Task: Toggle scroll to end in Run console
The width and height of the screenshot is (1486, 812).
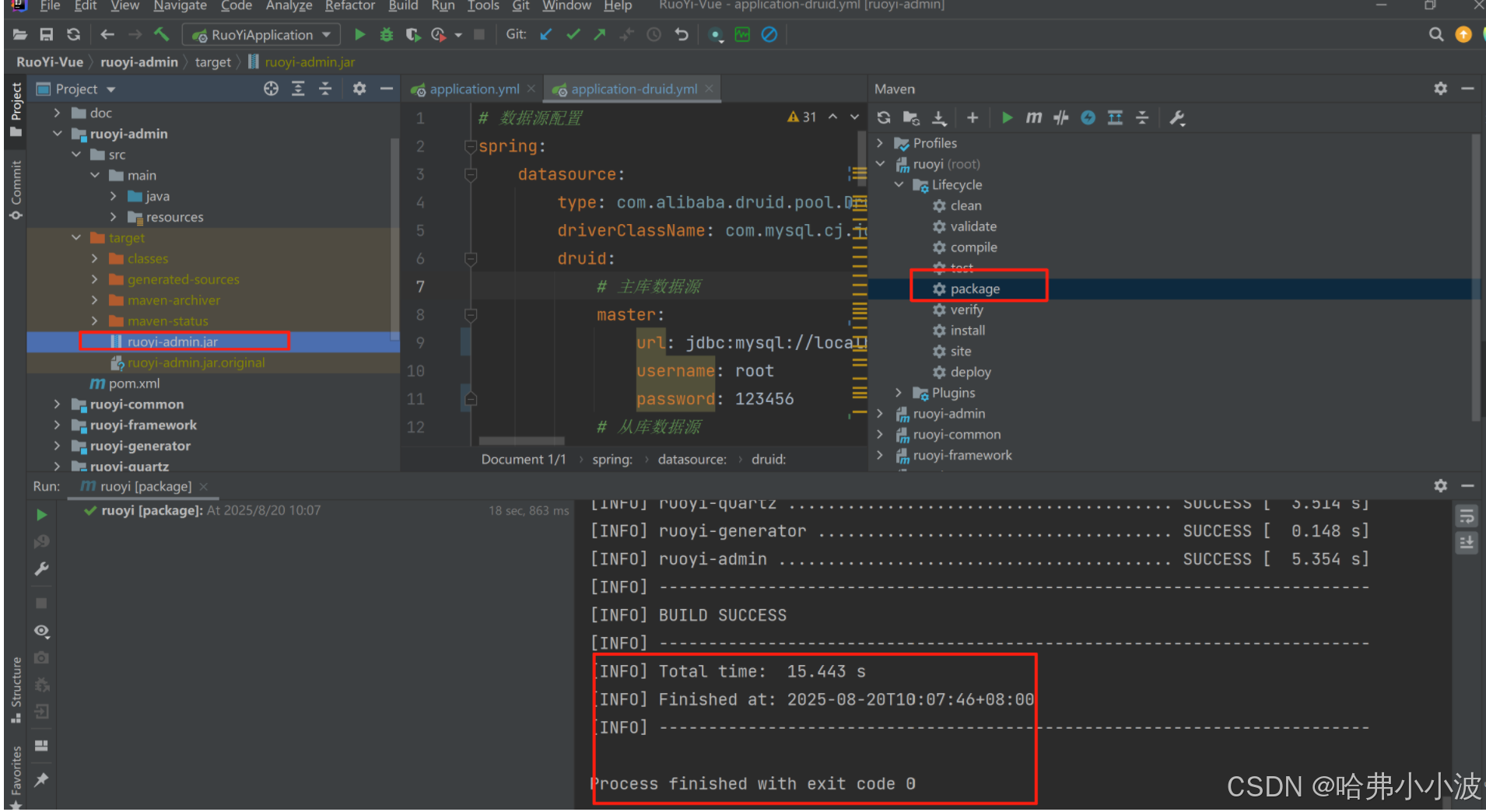Action: pyautogui.click(x=1467, y=543)
